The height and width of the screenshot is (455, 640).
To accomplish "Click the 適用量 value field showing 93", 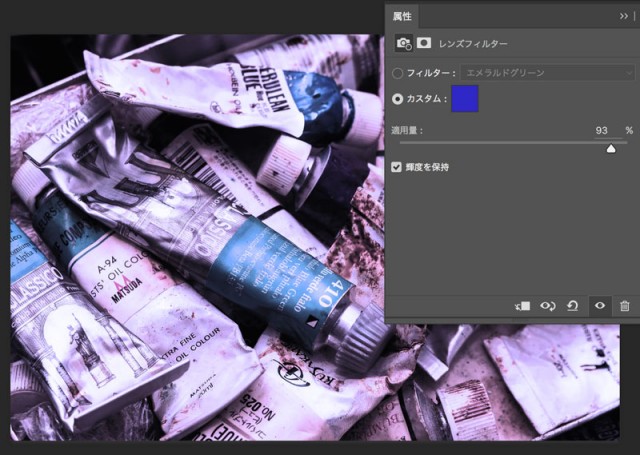I will coord(601,130).
